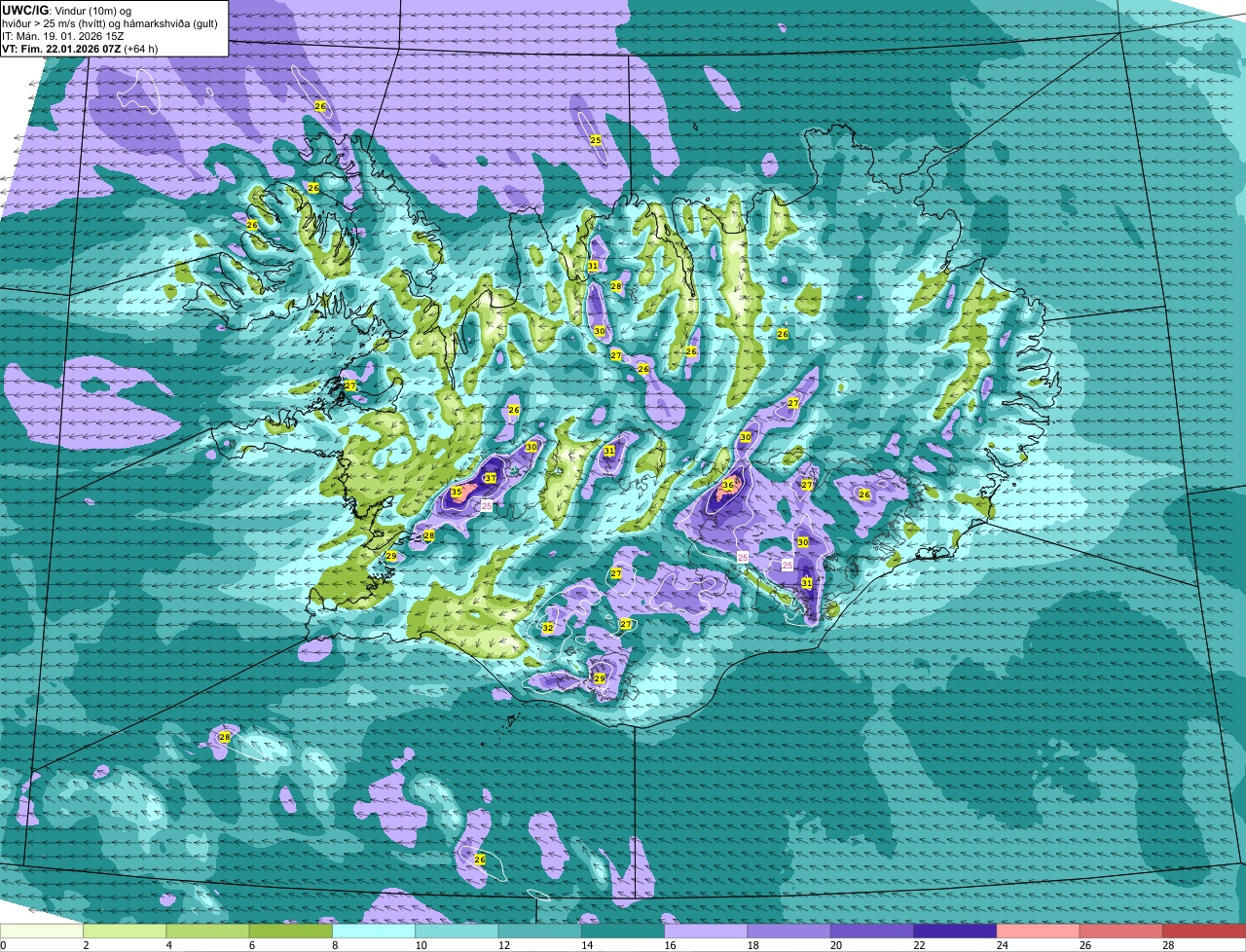The width and height of the screenshot is (1246, 952).
Task: Click the legend tick label '16'
Action: [671, 945]
